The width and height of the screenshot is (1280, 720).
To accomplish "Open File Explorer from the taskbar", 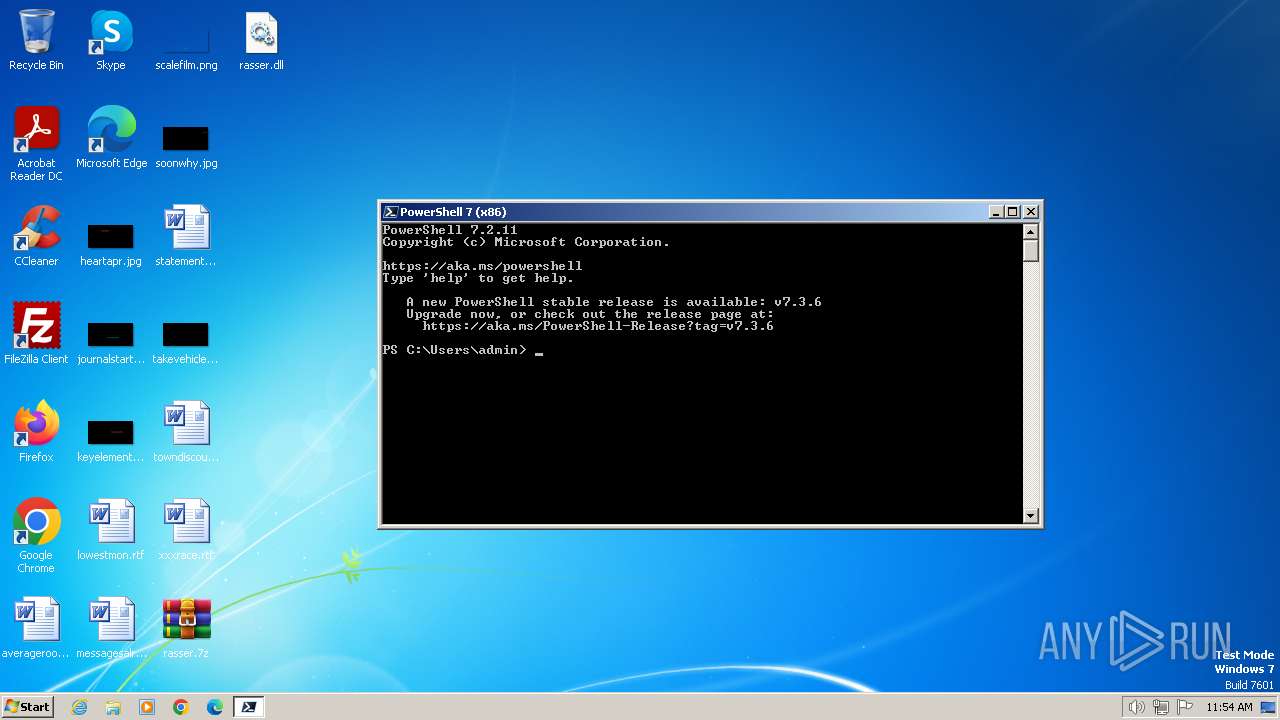I will tap(113, 707).
